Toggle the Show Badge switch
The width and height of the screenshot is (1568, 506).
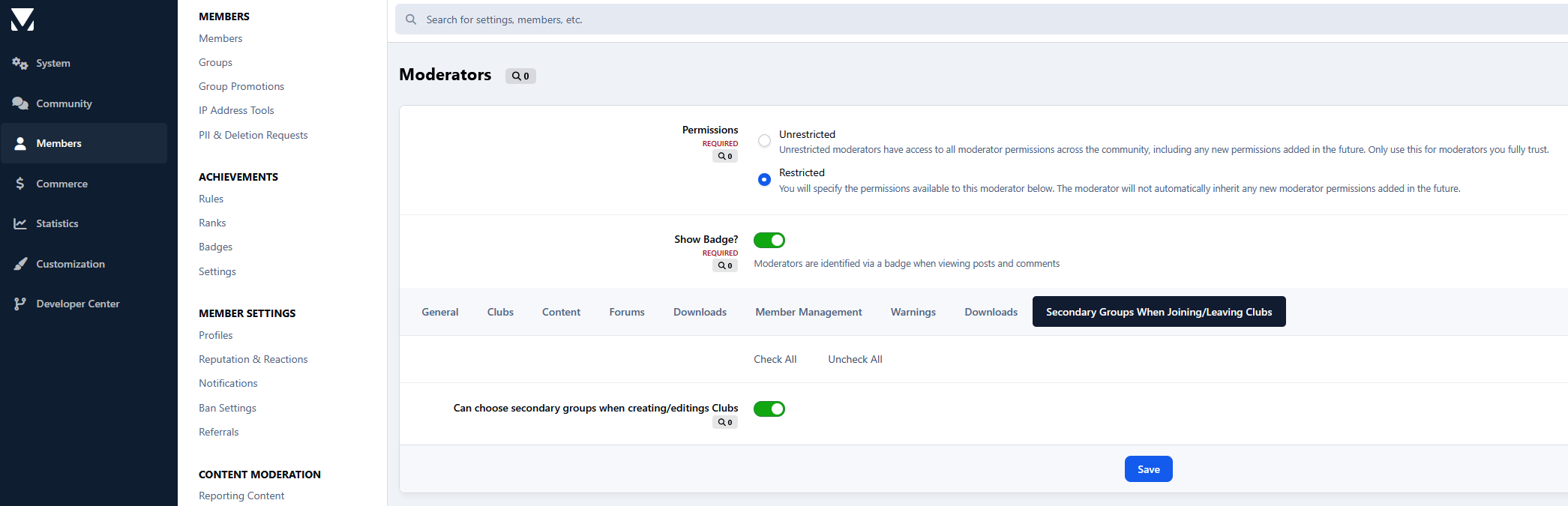tap(769, 240)
